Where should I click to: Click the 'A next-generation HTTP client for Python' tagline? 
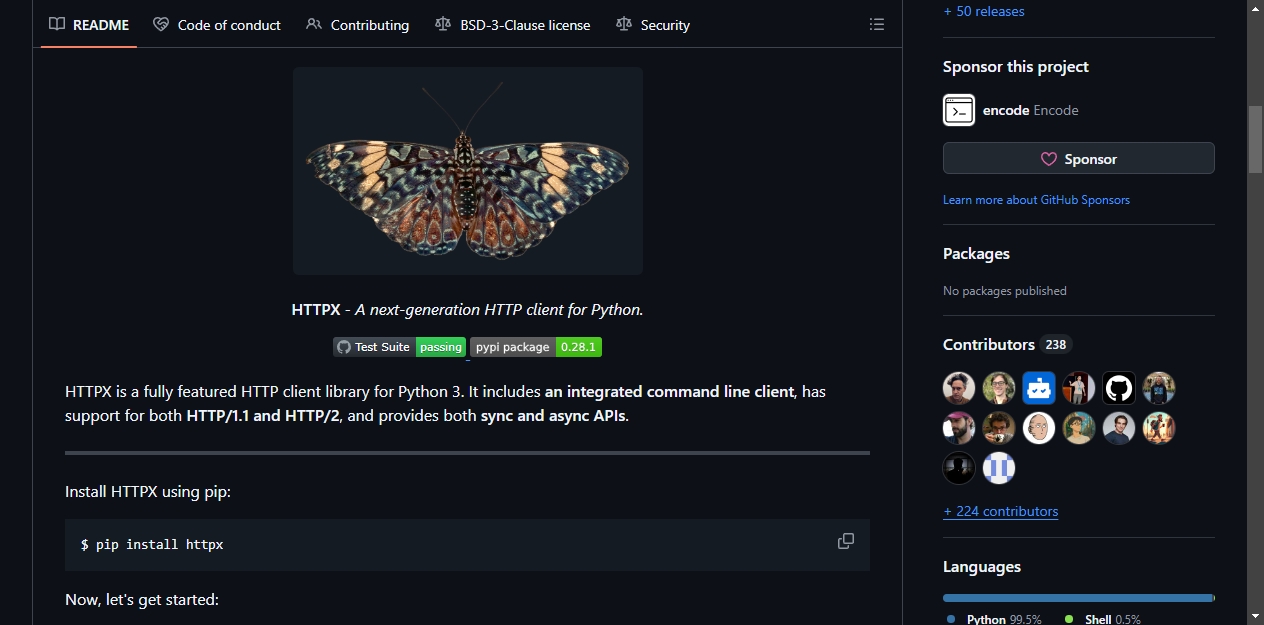point(499,310)
